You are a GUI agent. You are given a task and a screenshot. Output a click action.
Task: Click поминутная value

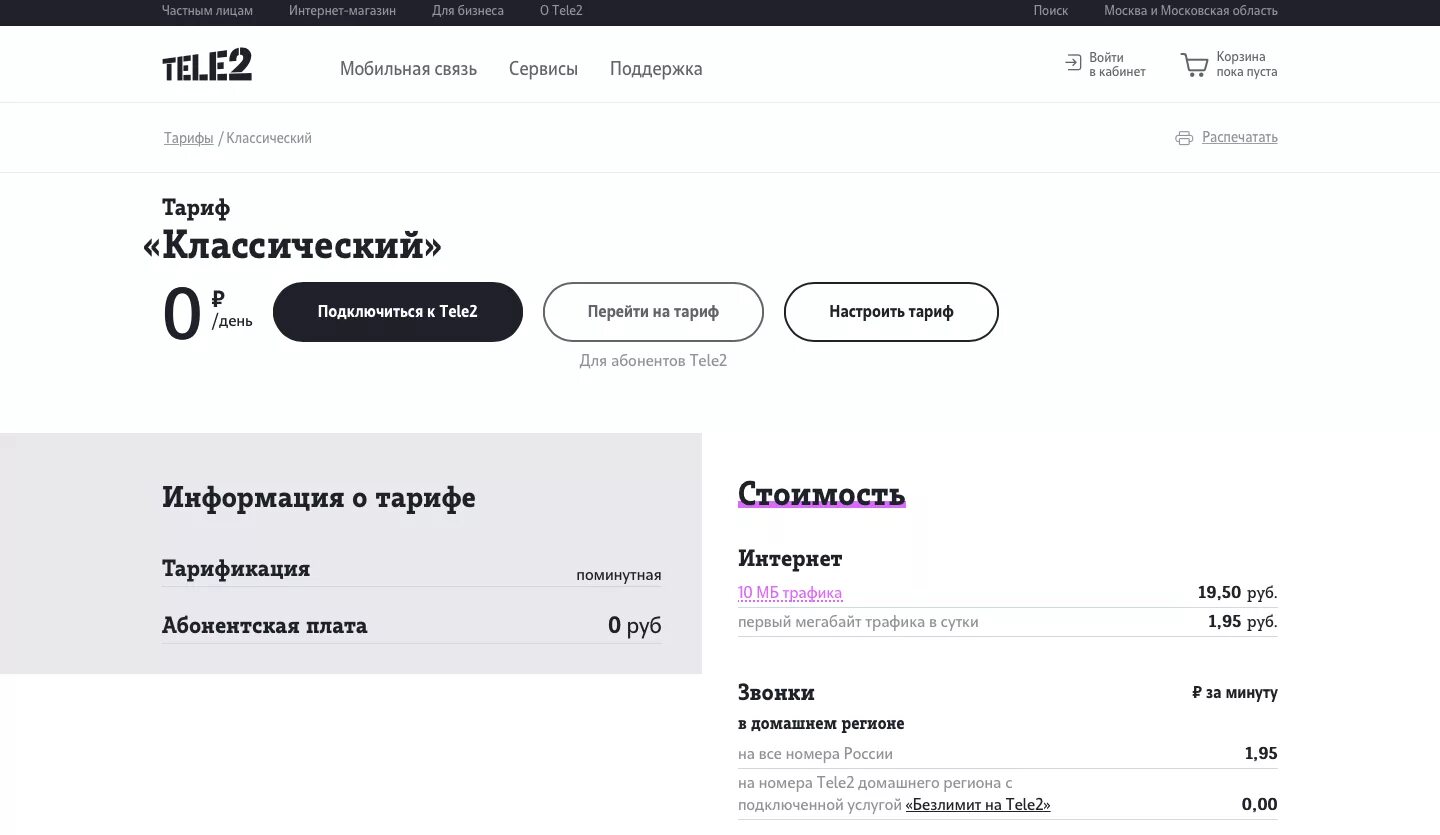point(618,575)
